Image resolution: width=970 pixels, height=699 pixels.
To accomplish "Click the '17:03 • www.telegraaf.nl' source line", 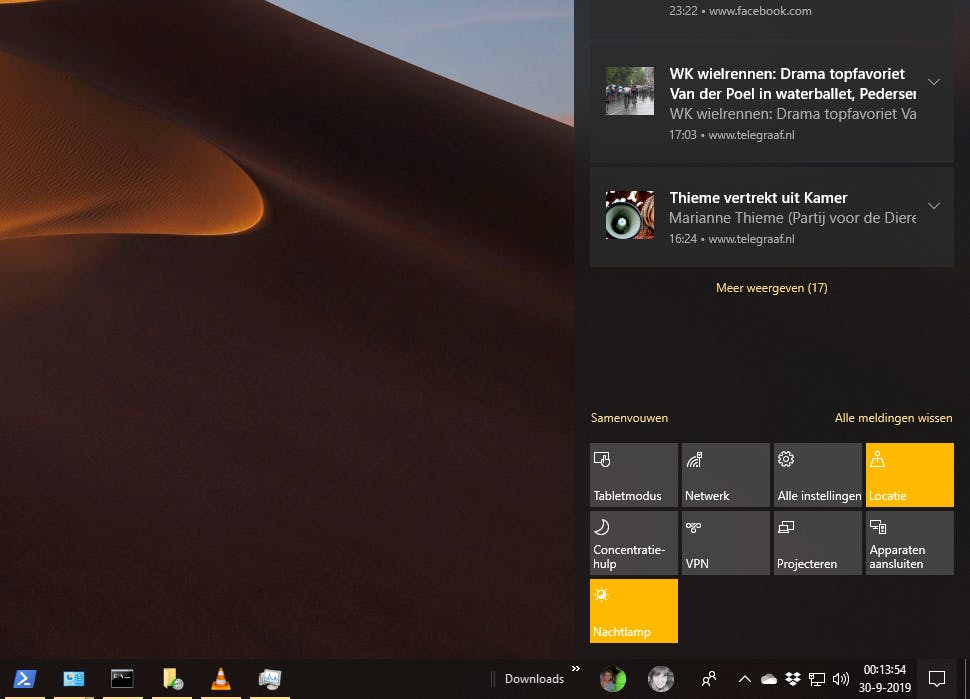I will (732, 135).
